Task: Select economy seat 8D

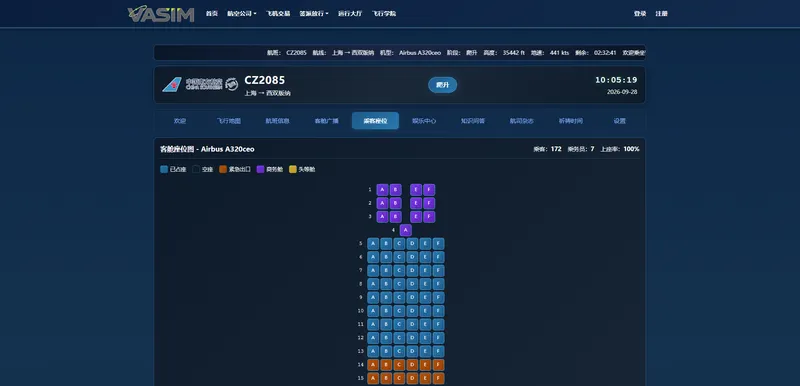Action: (x=413, y=284)
